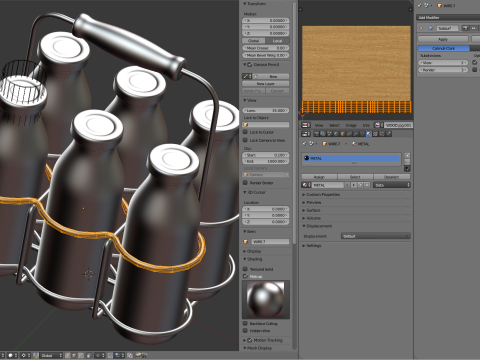Toggle the checked Subsurf option checkbox beside the View field

point(475,62)
